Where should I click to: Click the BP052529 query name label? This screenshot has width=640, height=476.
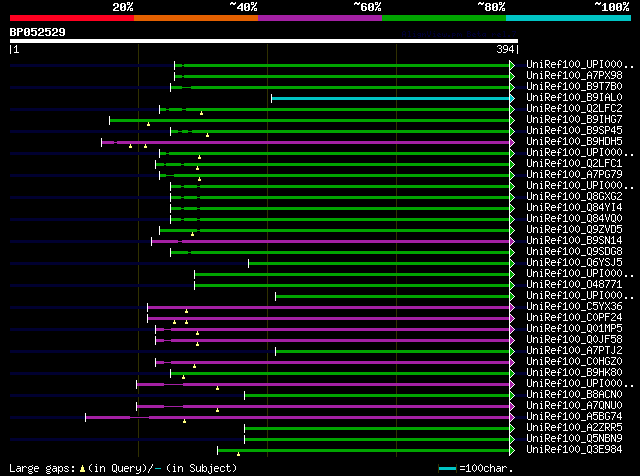[38, 32]
